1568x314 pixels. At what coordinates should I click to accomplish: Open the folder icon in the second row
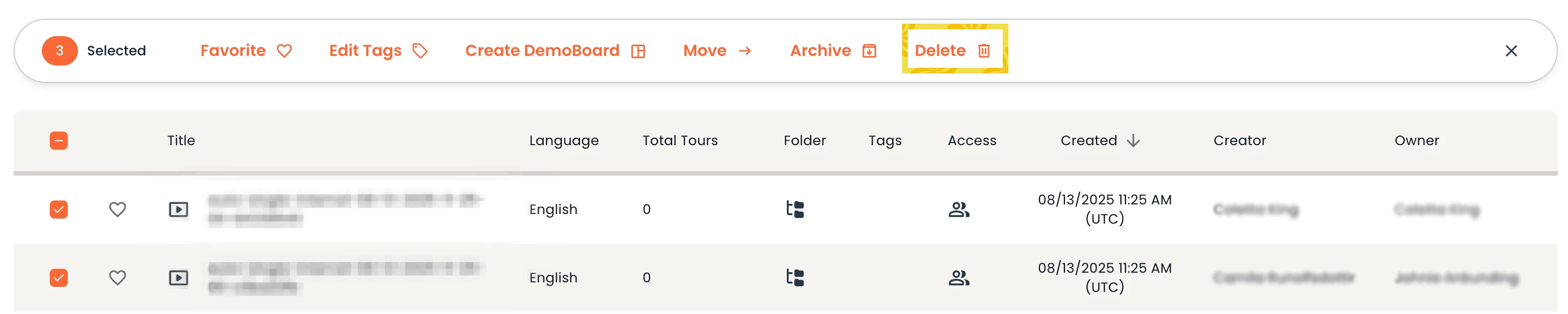pyautogui.click(x=795, y=277)
